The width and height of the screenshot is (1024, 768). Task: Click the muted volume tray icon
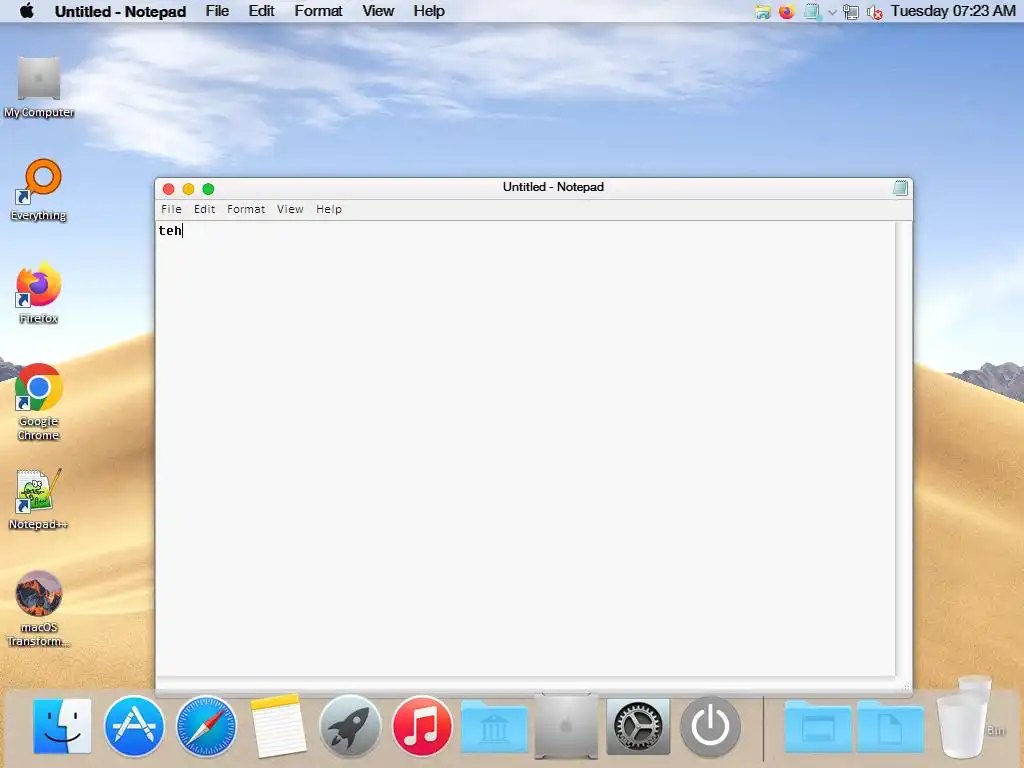[x=875, y=12]
